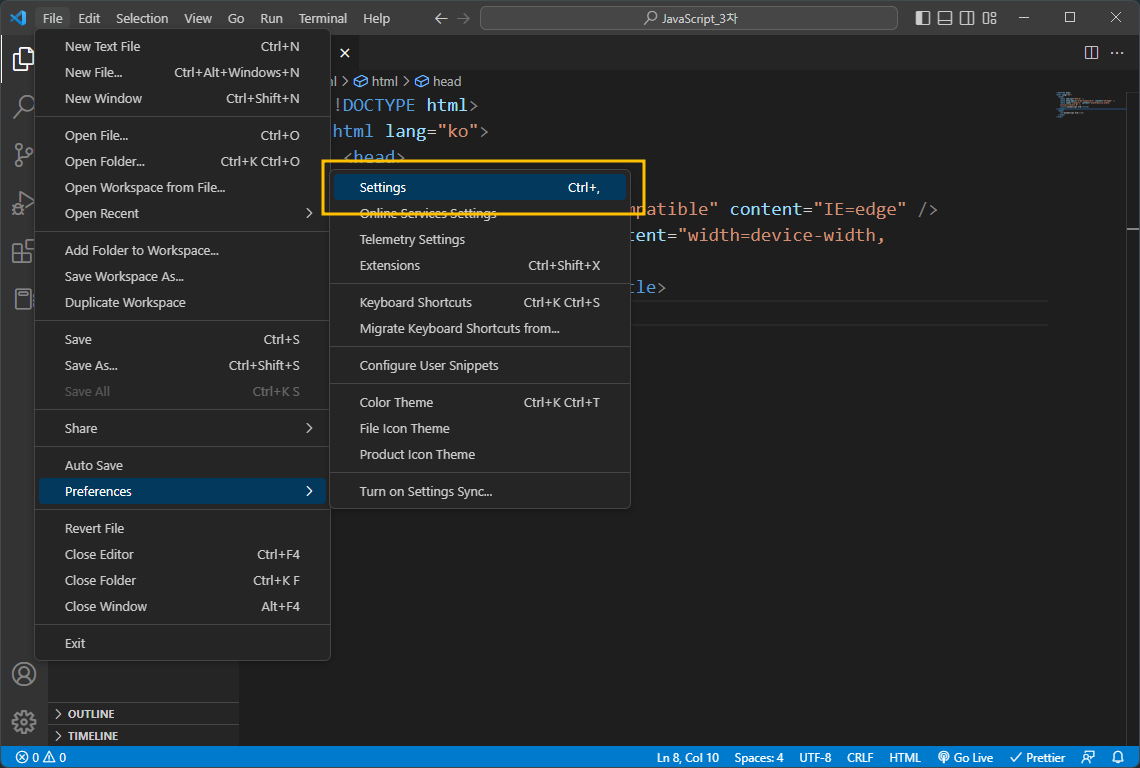
Task: Open the Help menu
Action: point(376,18)
